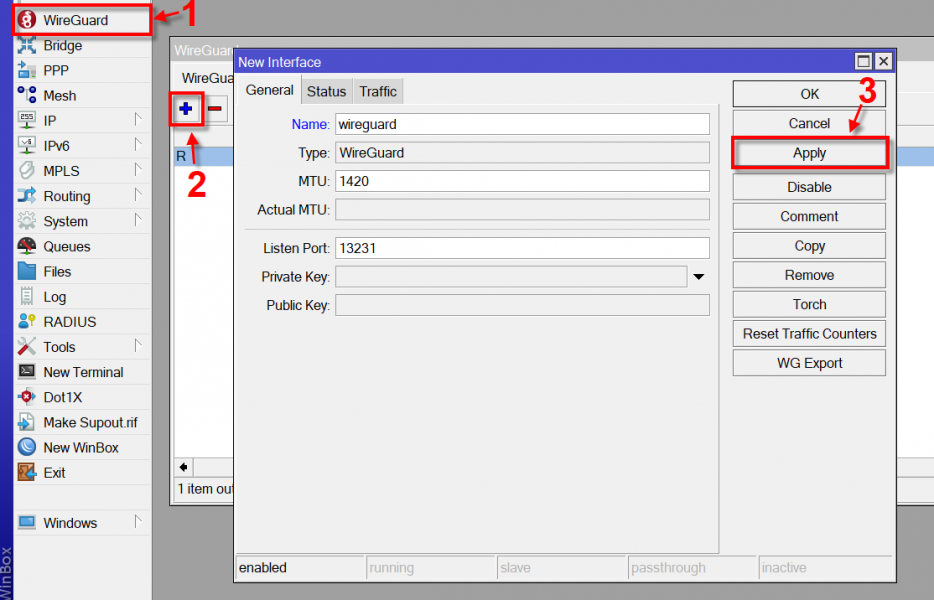Expand the System submenu arrow
This screenshot has width=934, height=600.
click(138, 220)
